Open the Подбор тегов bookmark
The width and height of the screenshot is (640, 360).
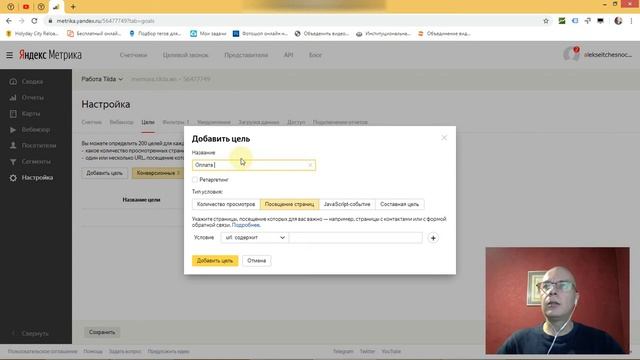tap(155, 33)
